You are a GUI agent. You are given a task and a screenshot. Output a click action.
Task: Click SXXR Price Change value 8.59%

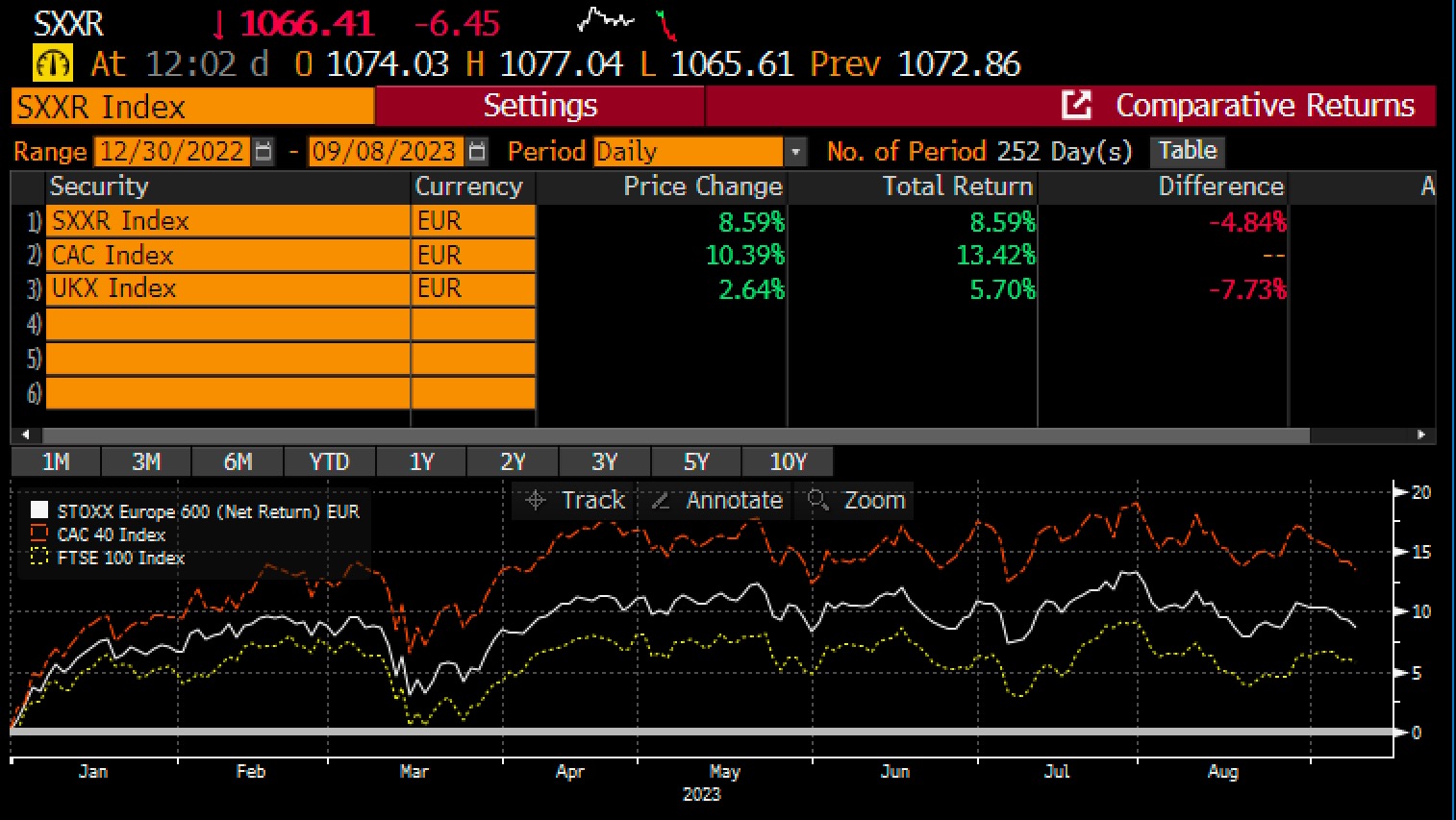(x=751, y=222)
